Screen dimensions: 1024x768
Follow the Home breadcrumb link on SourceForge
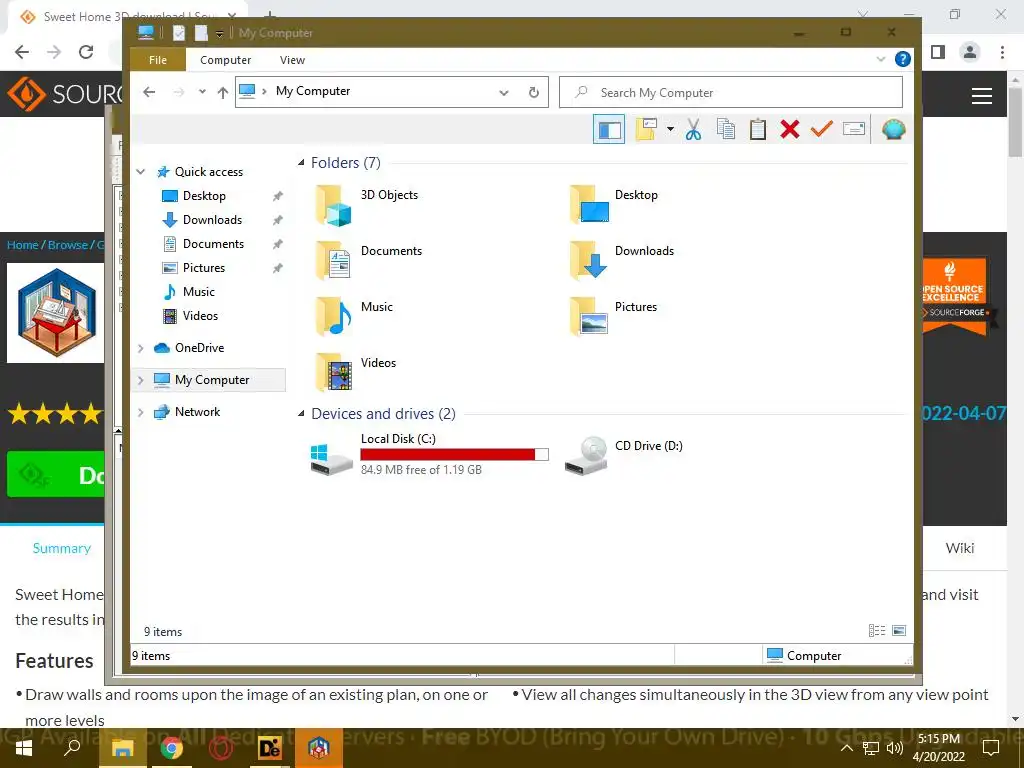click(x=23, y=245)
